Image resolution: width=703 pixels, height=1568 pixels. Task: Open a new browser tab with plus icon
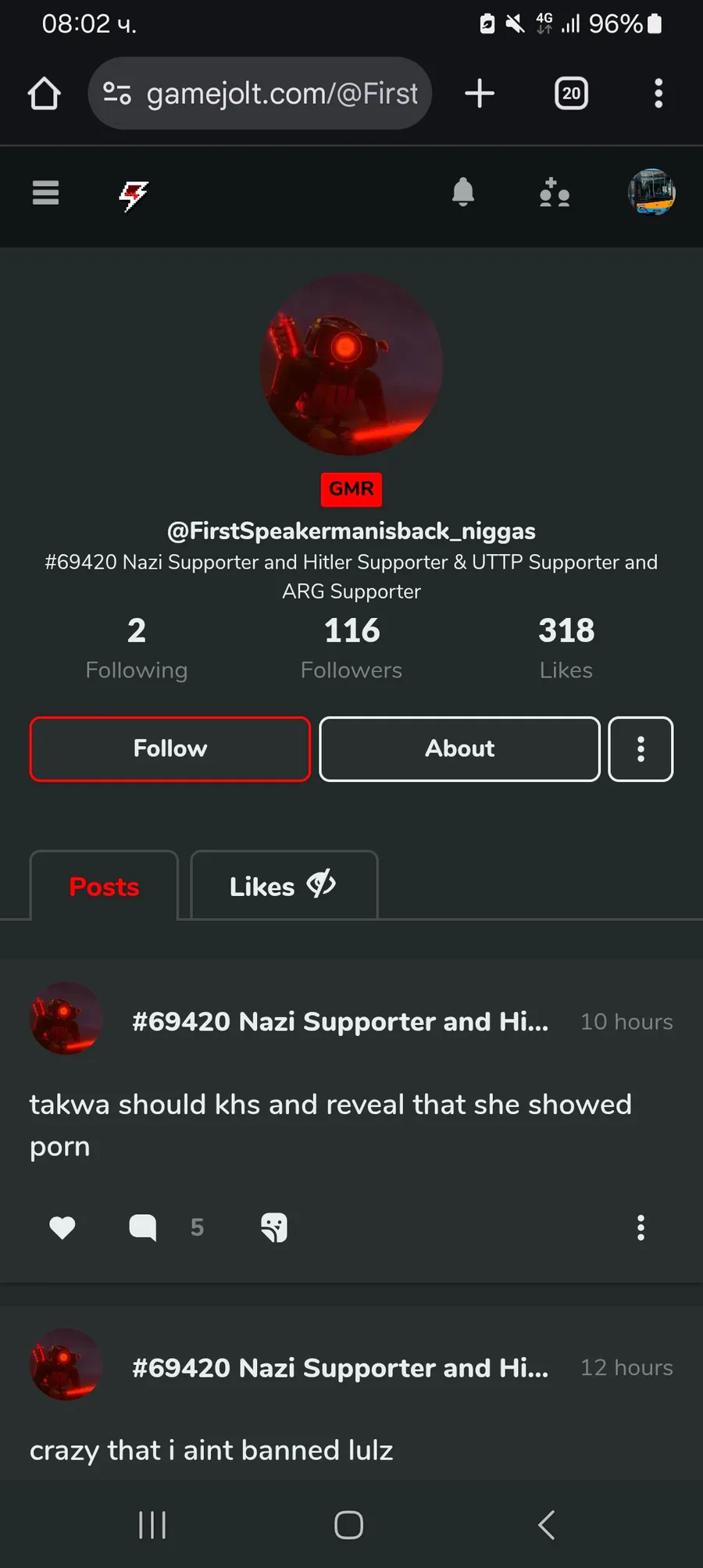coord(480,93)
